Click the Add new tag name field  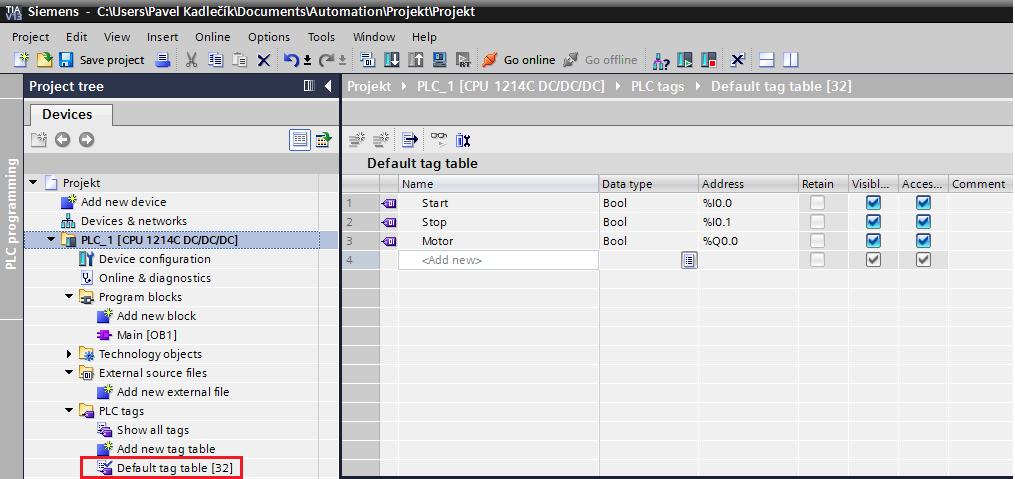(x=498, y=260)
